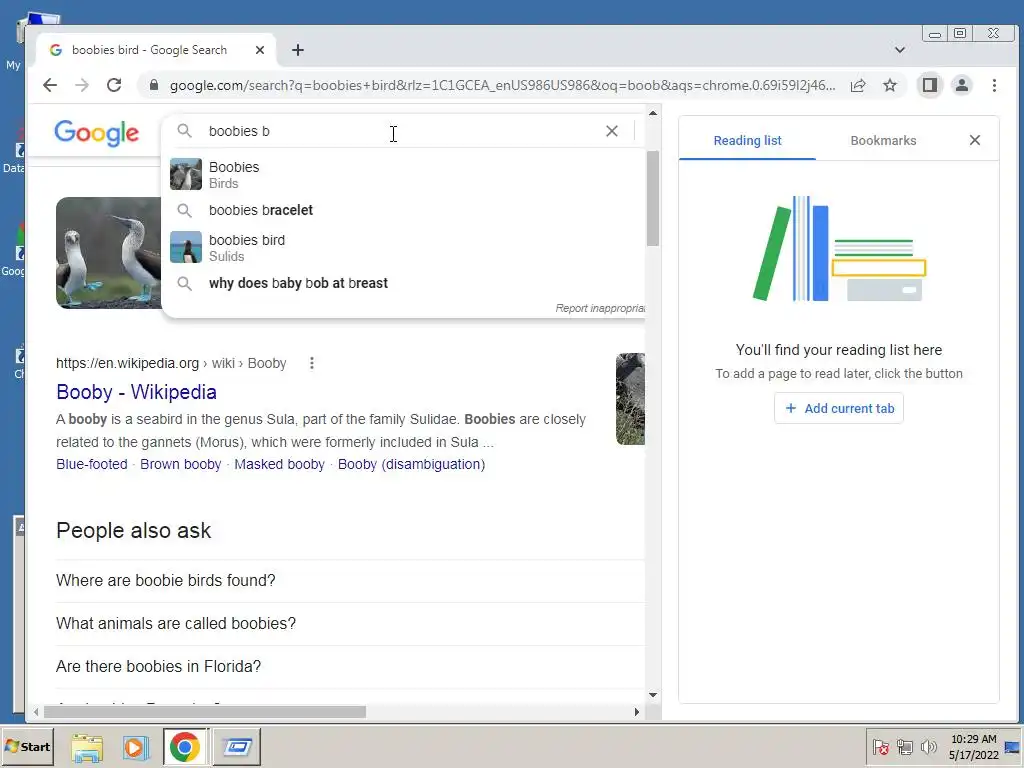Click the Chrome taskbar icon

coord(185,746)
